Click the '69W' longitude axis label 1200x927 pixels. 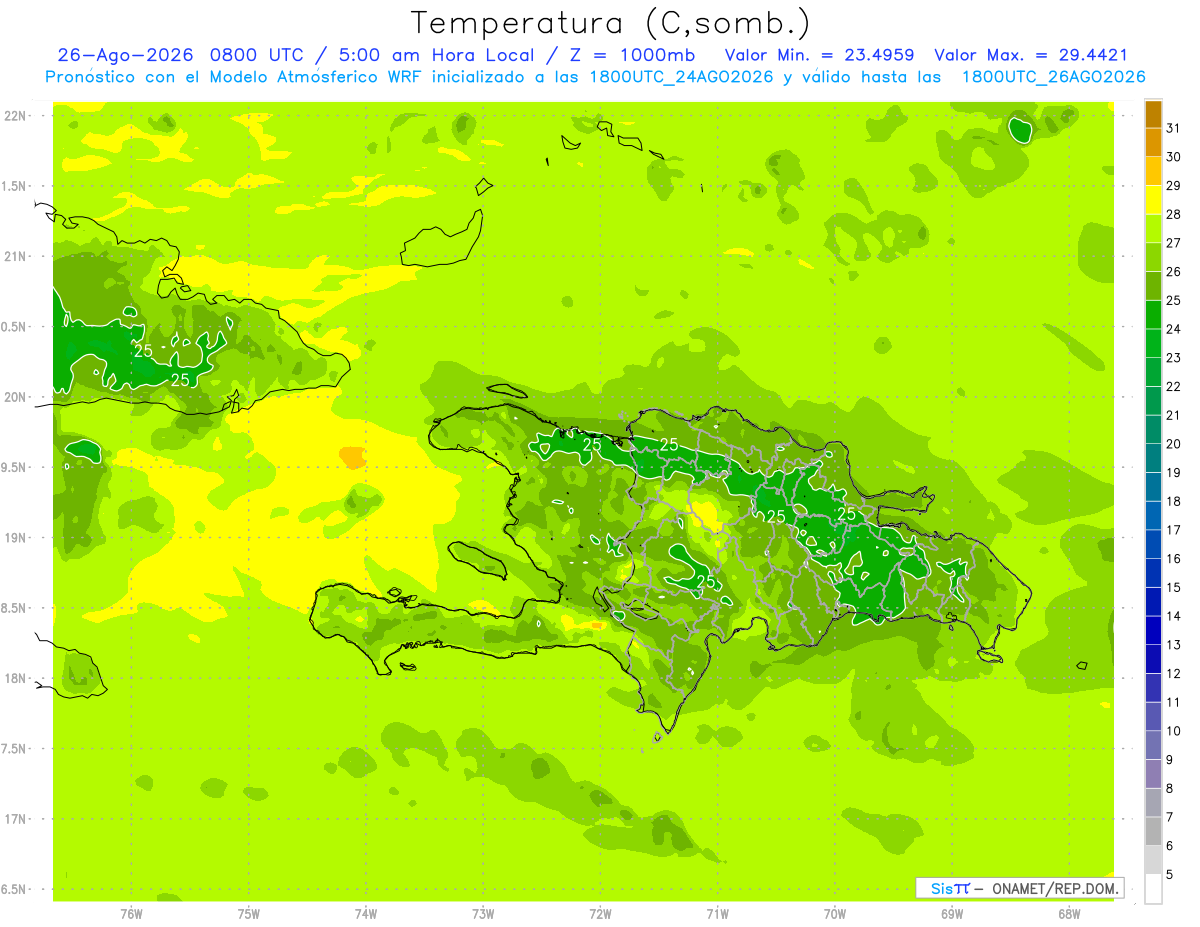tap(952, 913)
